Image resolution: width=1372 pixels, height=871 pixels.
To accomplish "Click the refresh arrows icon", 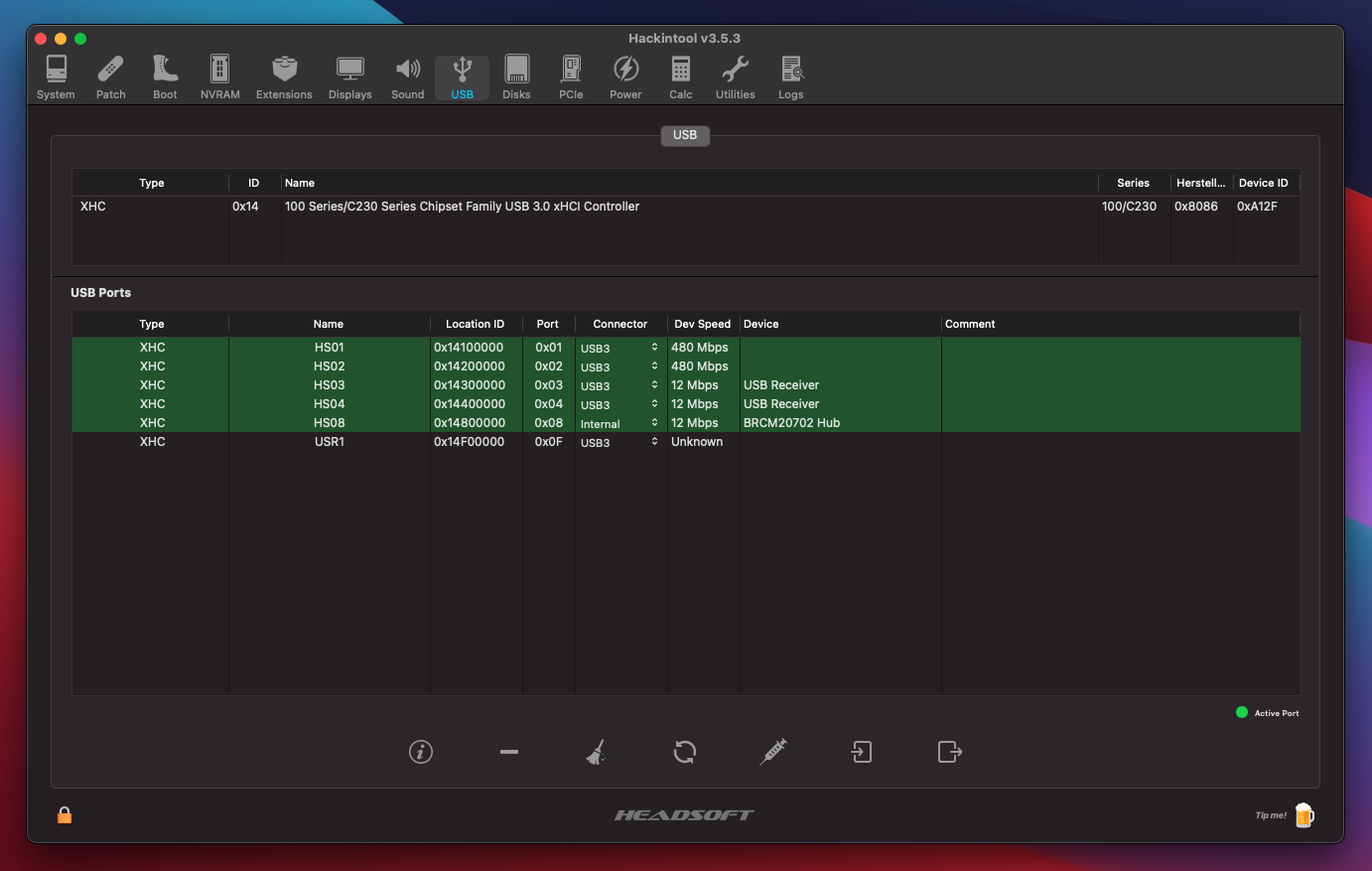I will pyautogui.click(x=685, y=752).
